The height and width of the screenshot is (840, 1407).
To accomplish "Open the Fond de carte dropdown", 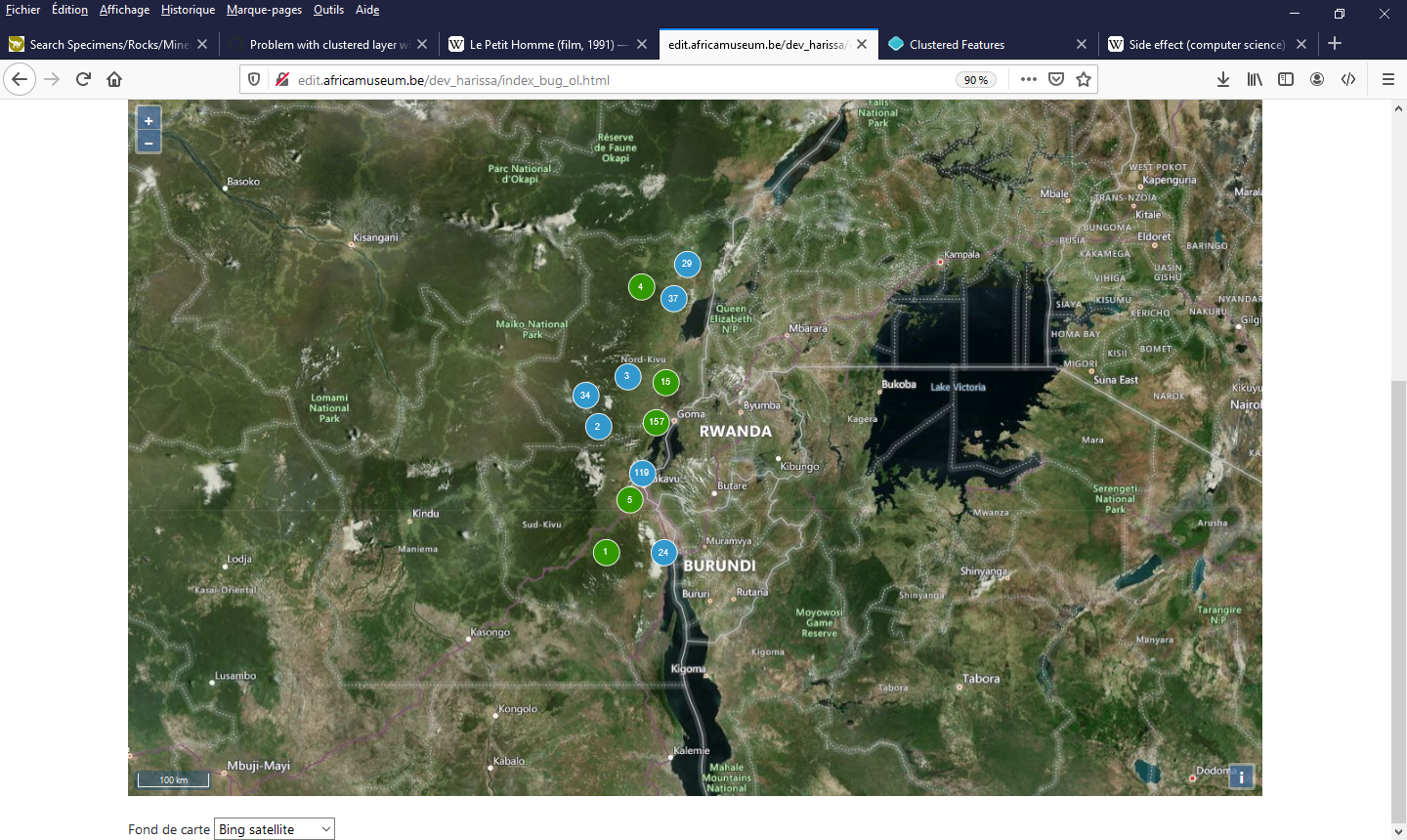I will click(275, 829).
